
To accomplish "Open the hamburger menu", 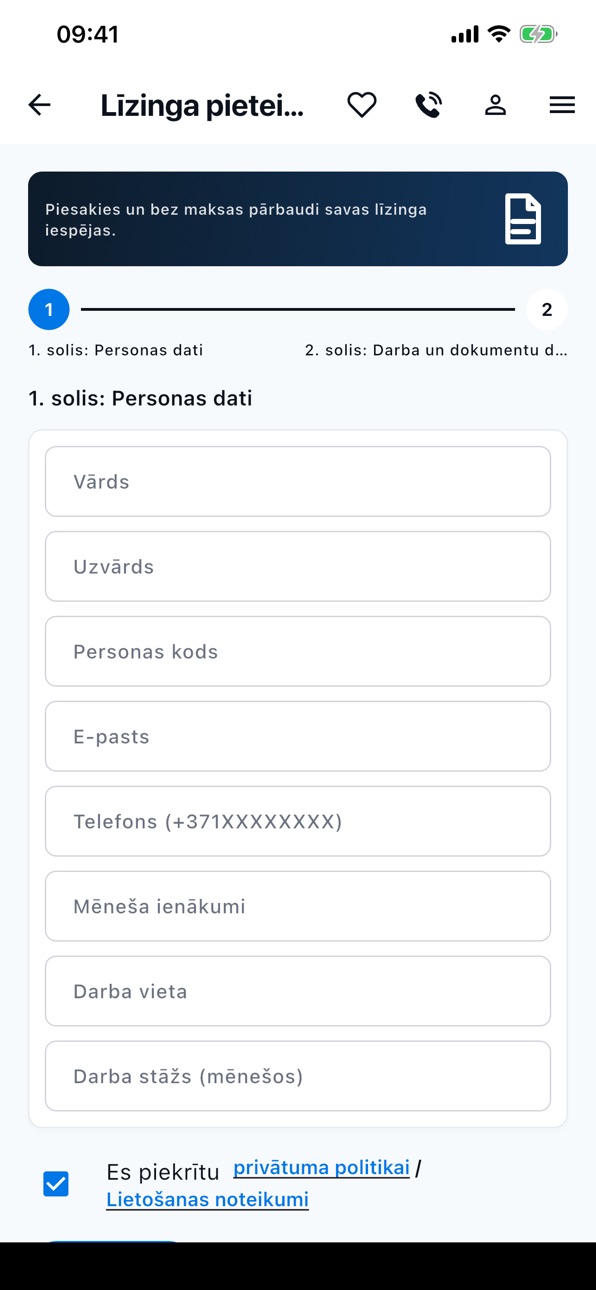I will tap(562, 105).
